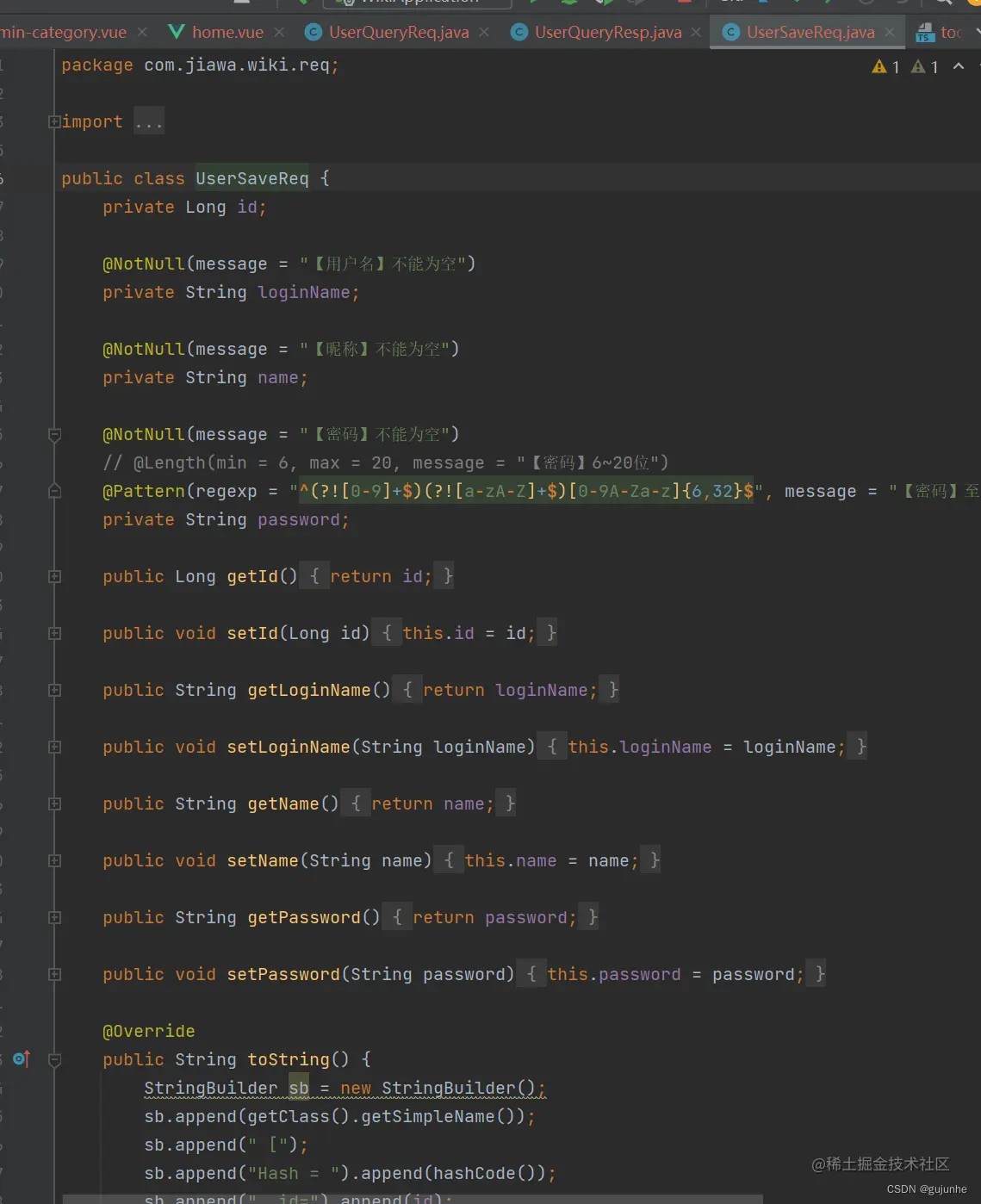Viewport: 981px width, 1204px height.
Task: Click the @Override annotation
Action: coord(148,1031)
